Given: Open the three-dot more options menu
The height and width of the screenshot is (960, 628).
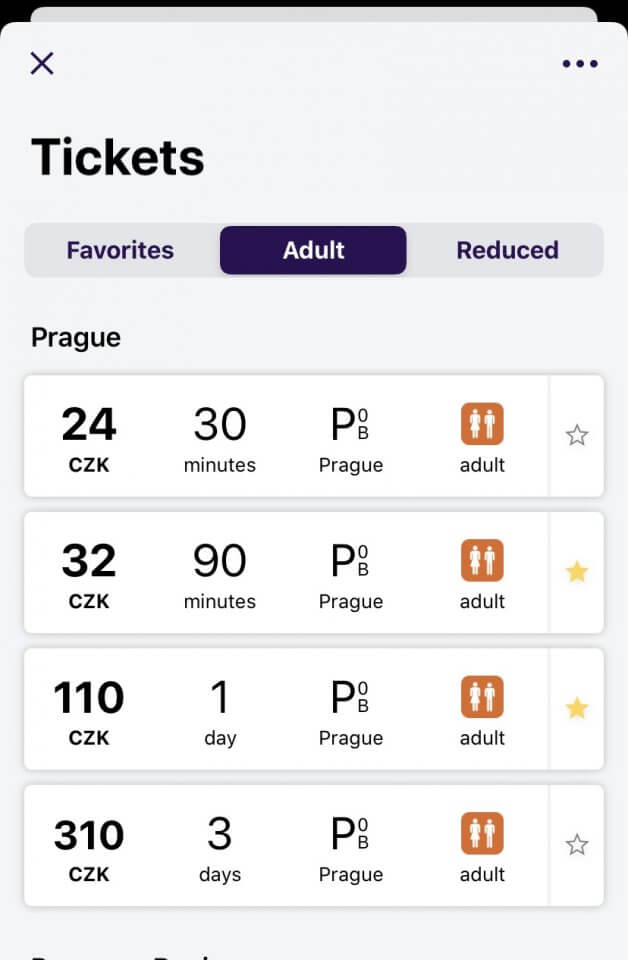Looking at the screenshot, I should coord(580,64).
